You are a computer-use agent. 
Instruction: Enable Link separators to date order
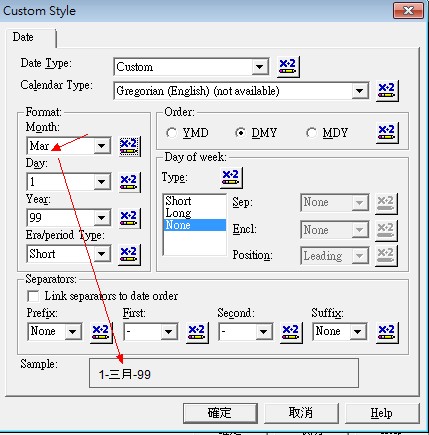point(33,296)
